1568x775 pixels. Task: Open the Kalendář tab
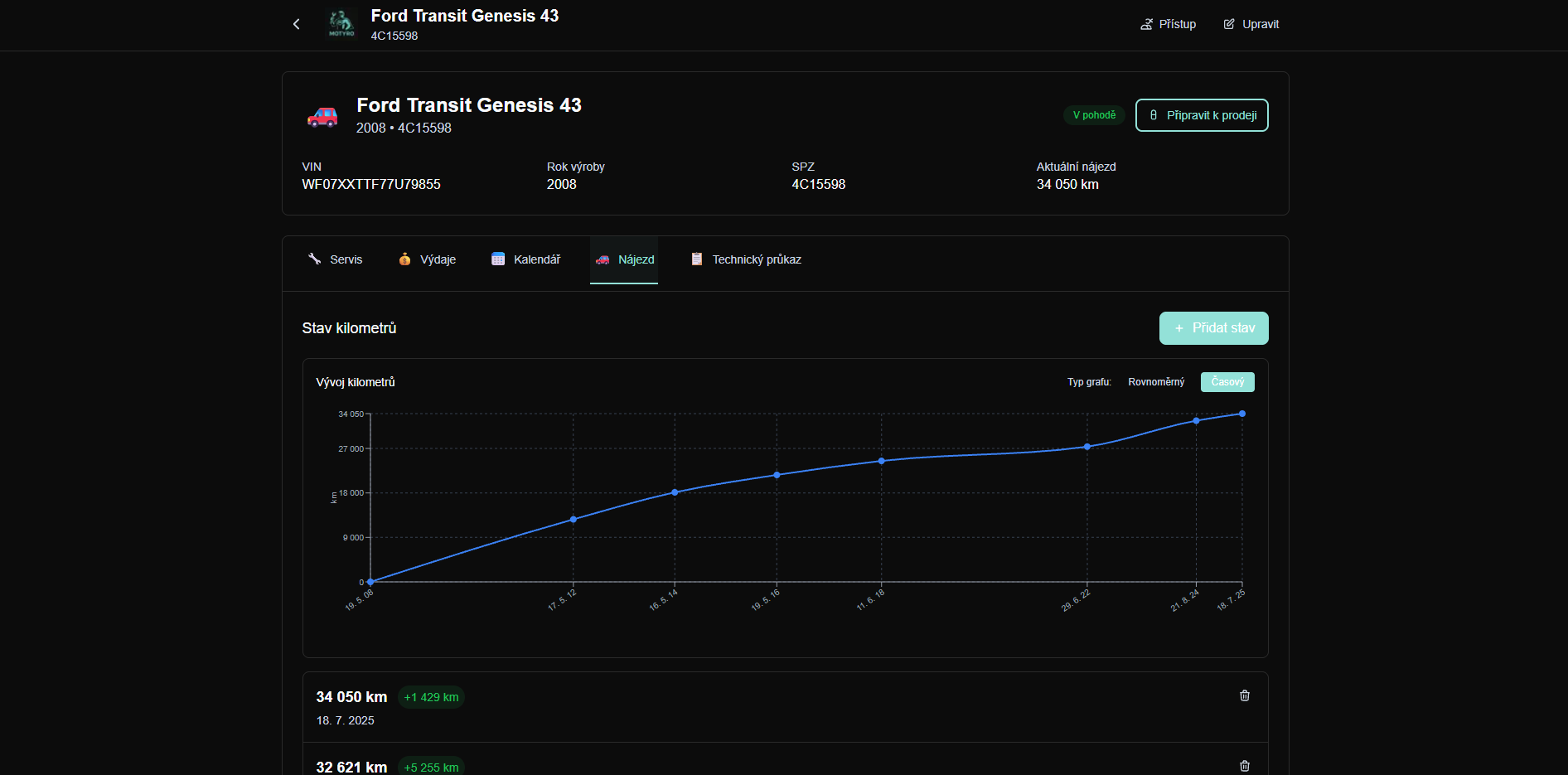[x=526, y=259]
